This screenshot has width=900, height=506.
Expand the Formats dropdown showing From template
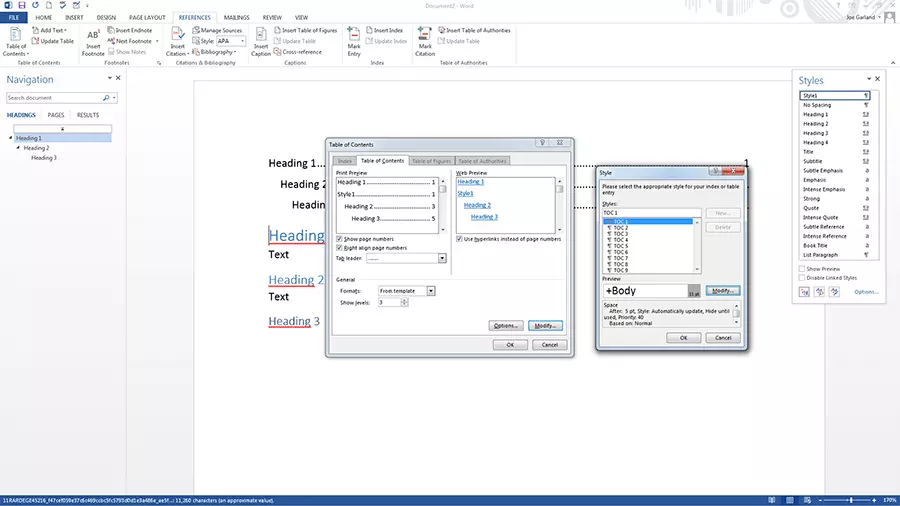pos(431,291)
